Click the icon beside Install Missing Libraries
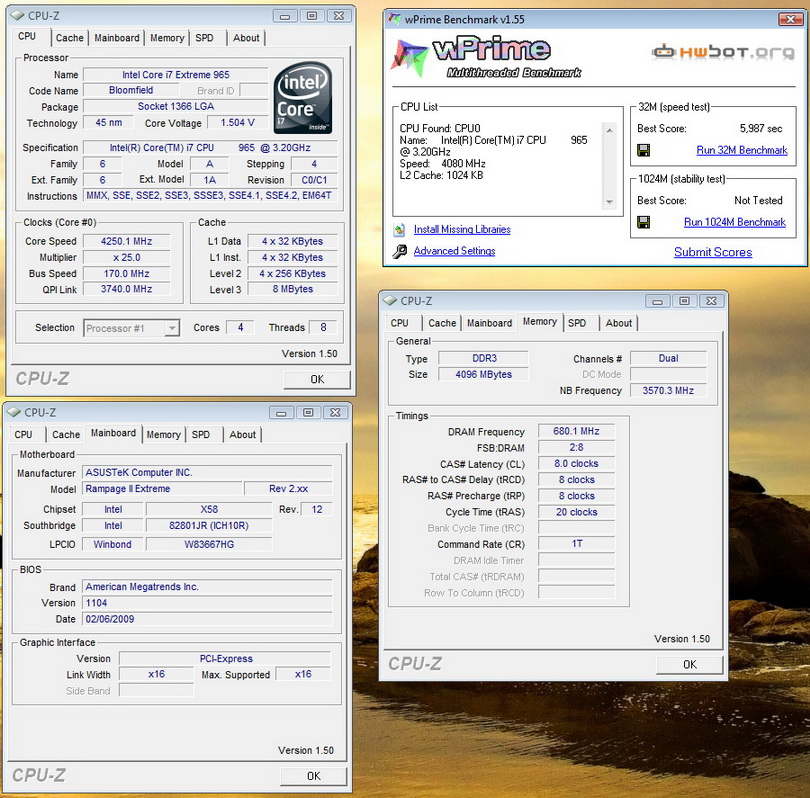 coord(399,229)
